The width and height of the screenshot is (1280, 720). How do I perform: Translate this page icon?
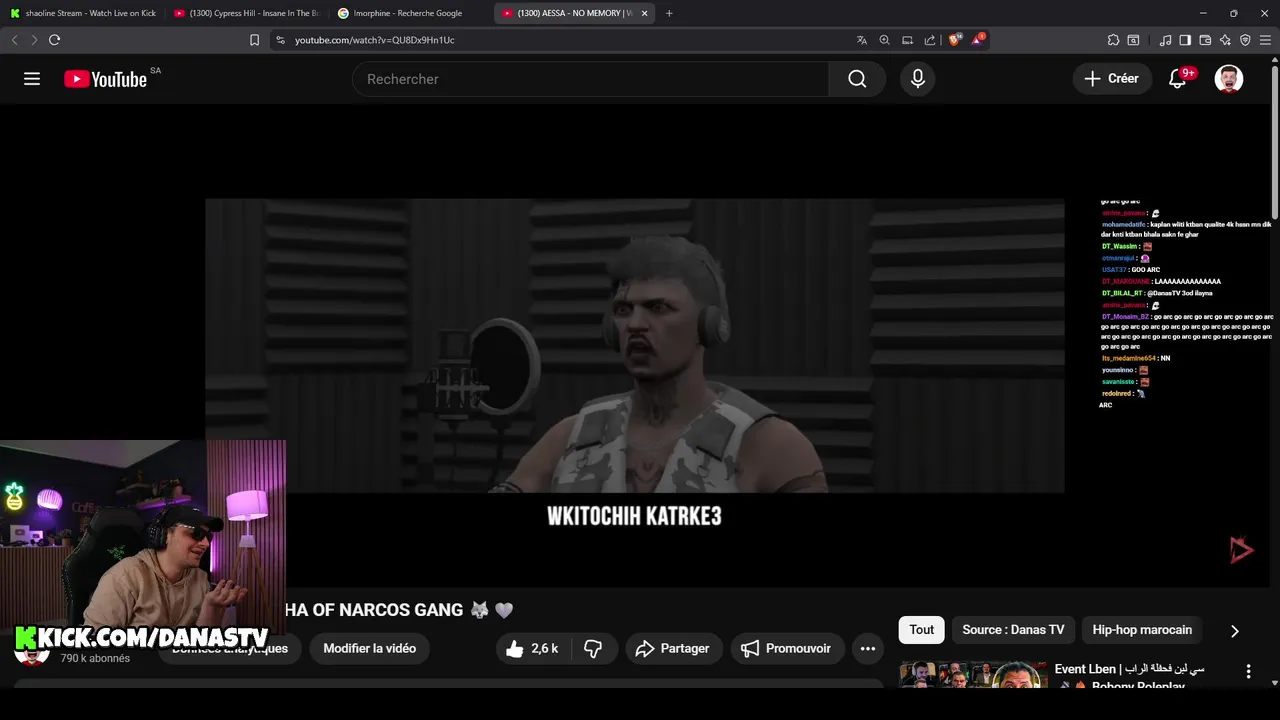[862, 40]
